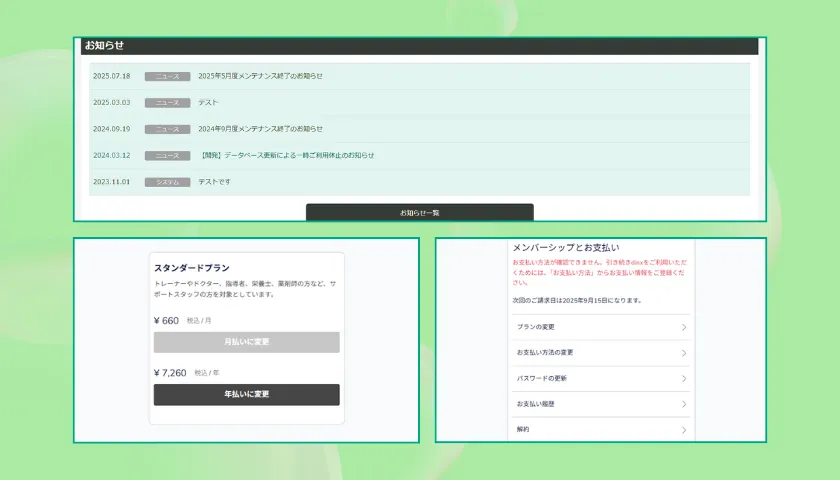Click the 年払いに変更 button

click(246, 394)
